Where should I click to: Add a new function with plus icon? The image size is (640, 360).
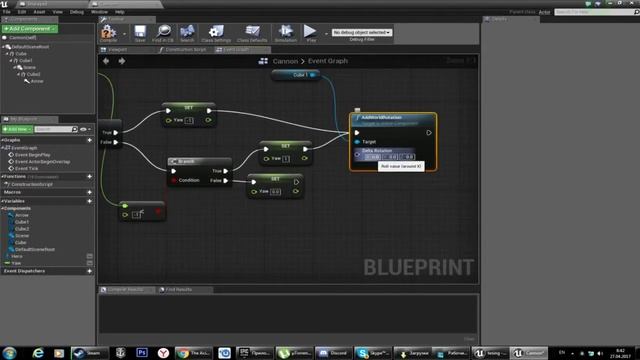(89, 176)
